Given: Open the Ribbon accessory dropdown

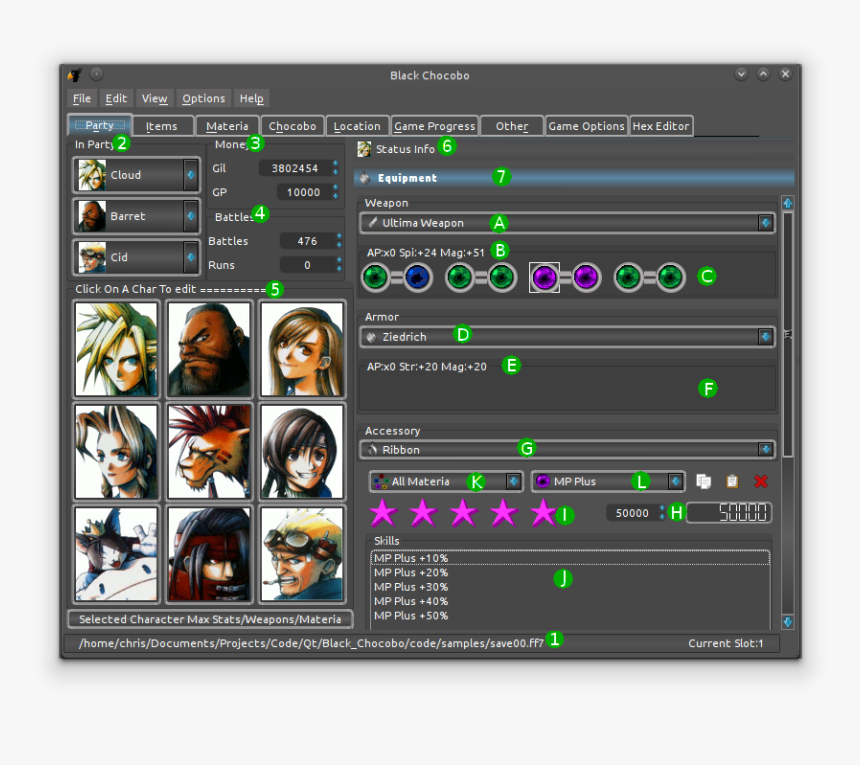Looking at the screenshot, I should [567, 450].
